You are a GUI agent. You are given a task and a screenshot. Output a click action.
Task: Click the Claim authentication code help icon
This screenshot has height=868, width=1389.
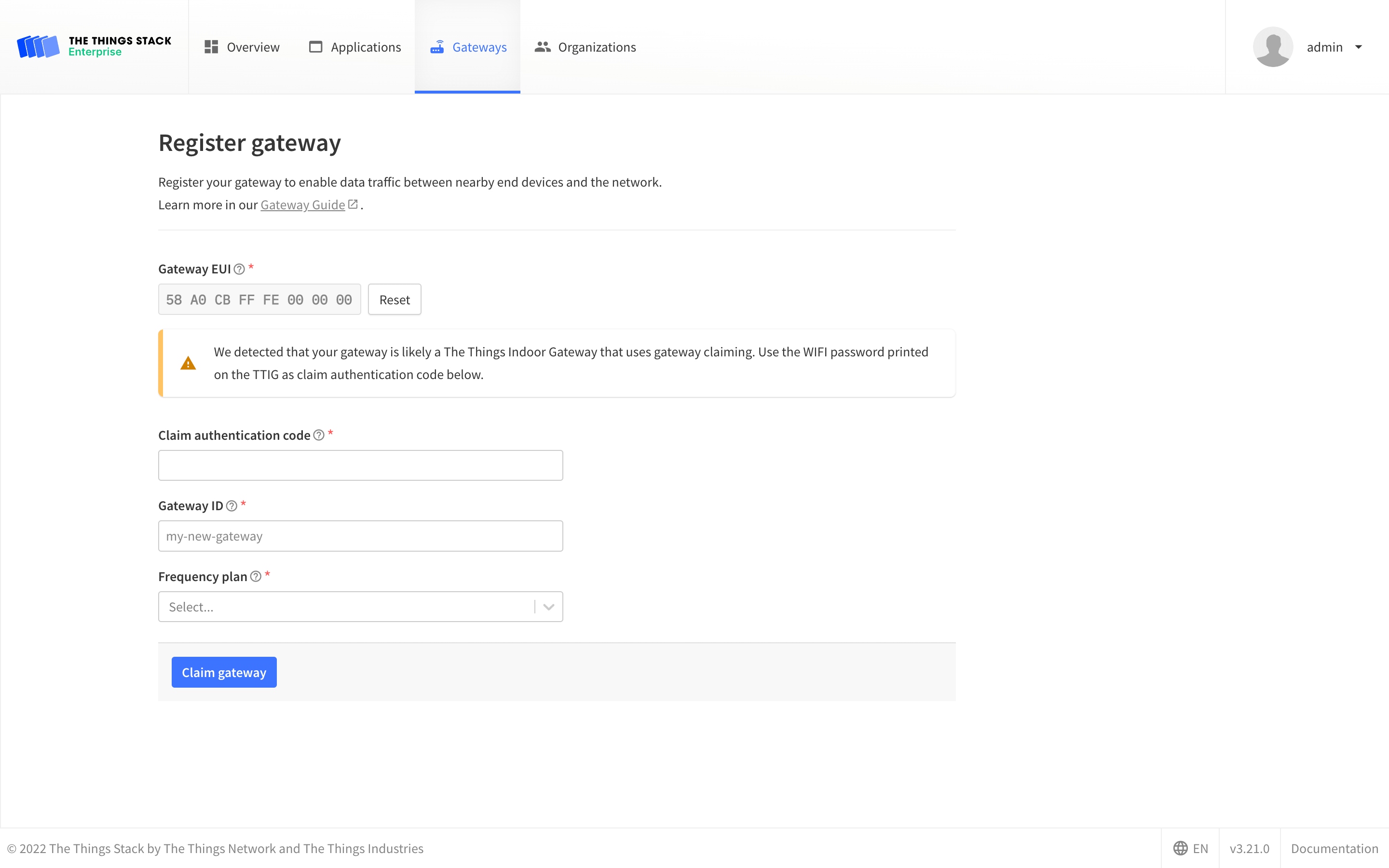319,435
